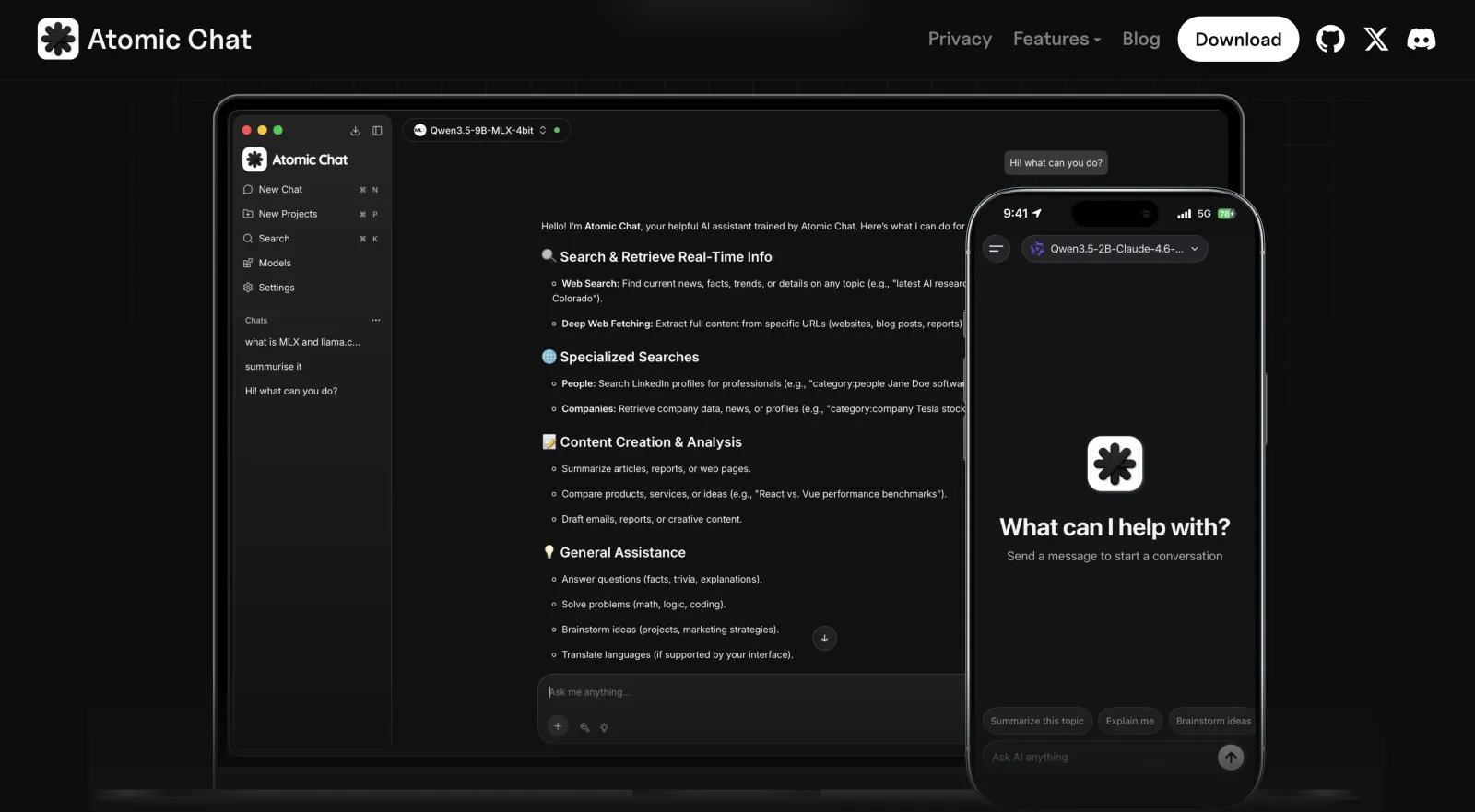Click the New Projects folder icon

tap(248, 214)
